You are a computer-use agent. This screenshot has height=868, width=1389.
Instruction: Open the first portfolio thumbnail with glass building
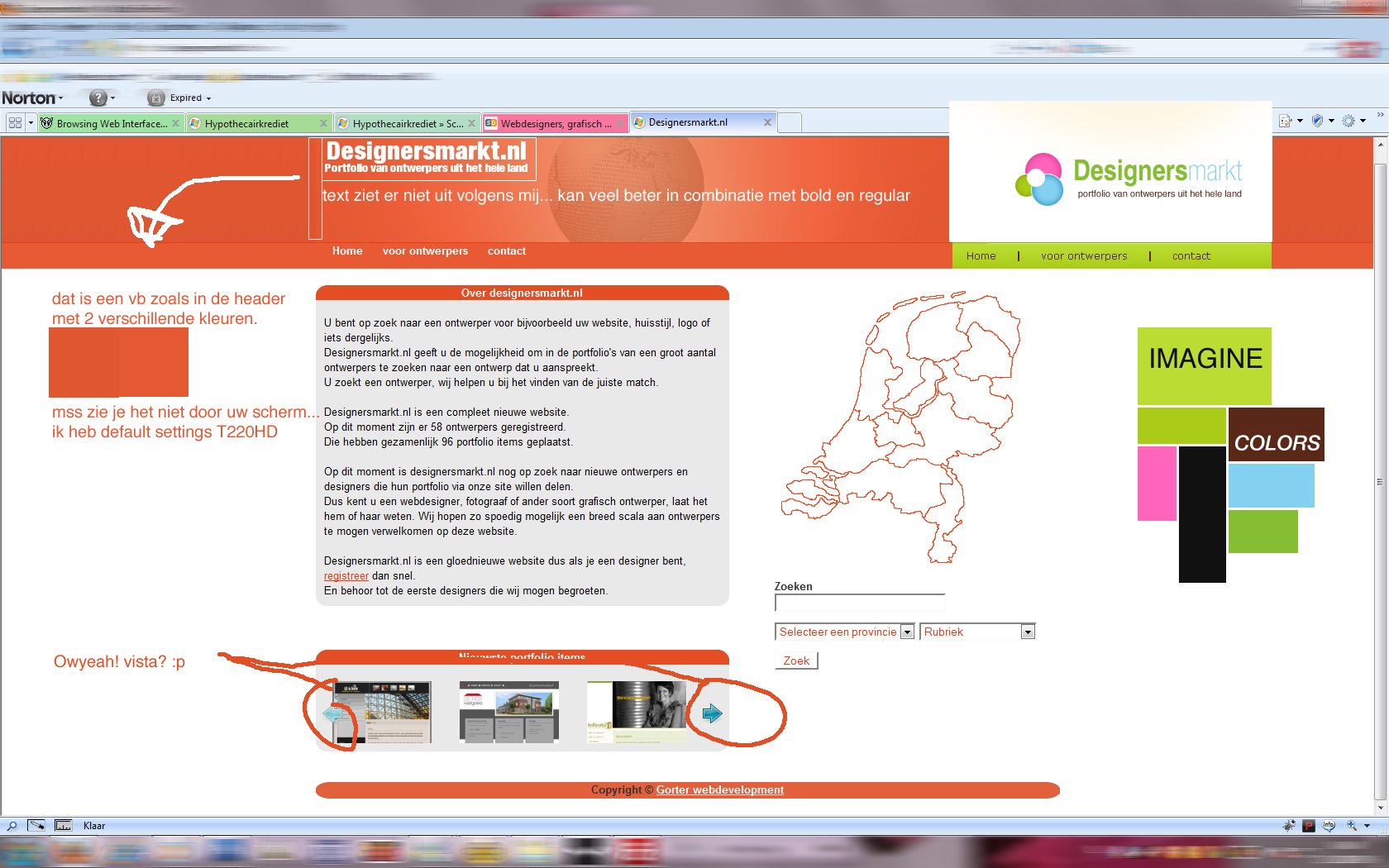(382, 713)
